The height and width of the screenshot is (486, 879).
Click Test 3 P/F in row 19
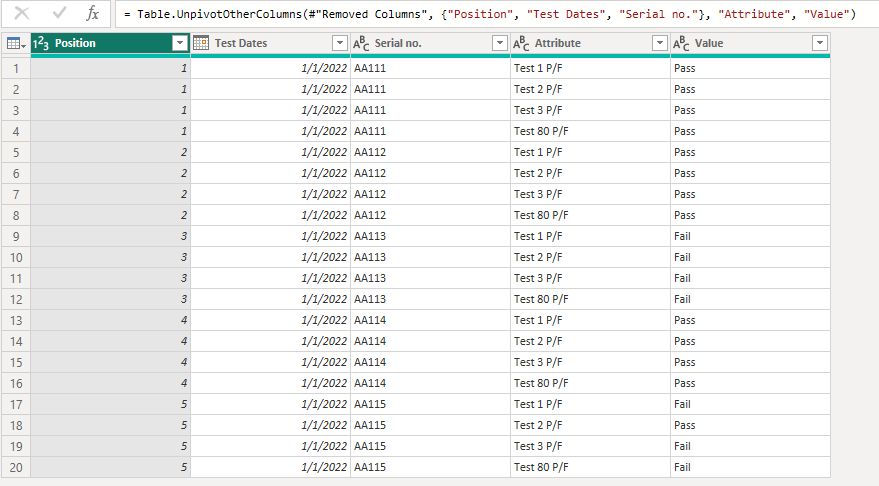coord(590,446)
